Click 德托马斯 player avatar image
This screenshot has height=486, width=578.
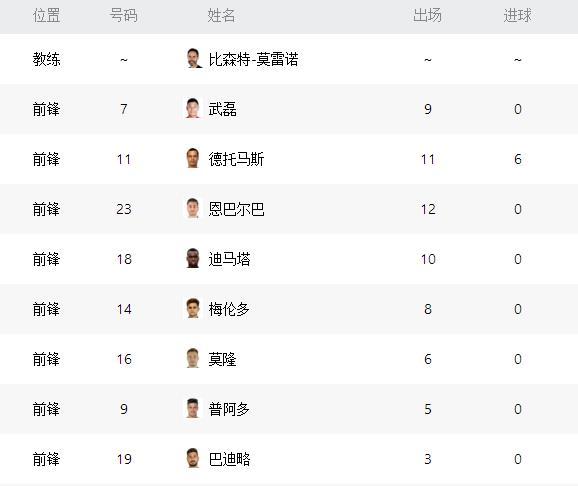(194, 159)
